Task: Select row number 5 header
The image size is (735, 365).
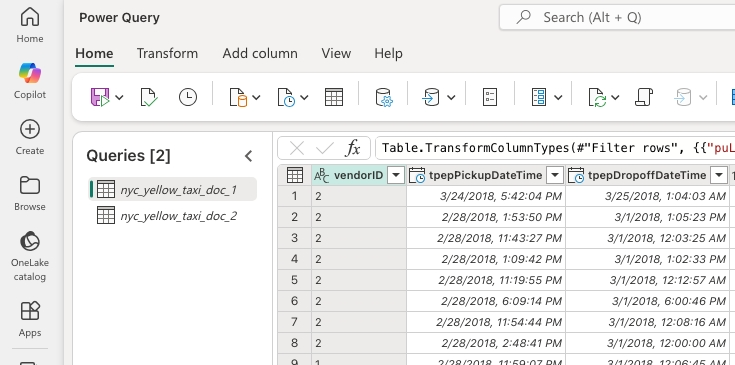Action: [294, 280]
